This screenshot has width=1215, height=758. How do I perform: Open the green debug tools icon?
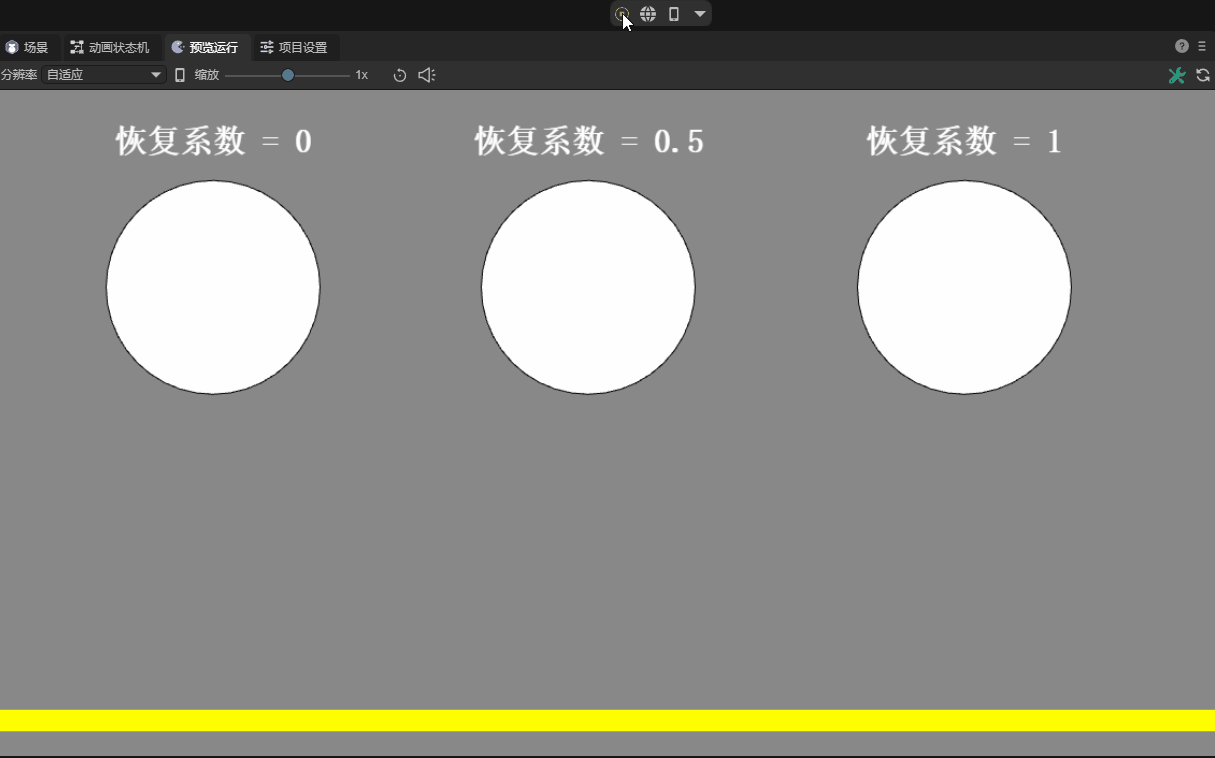[1177, 75]
